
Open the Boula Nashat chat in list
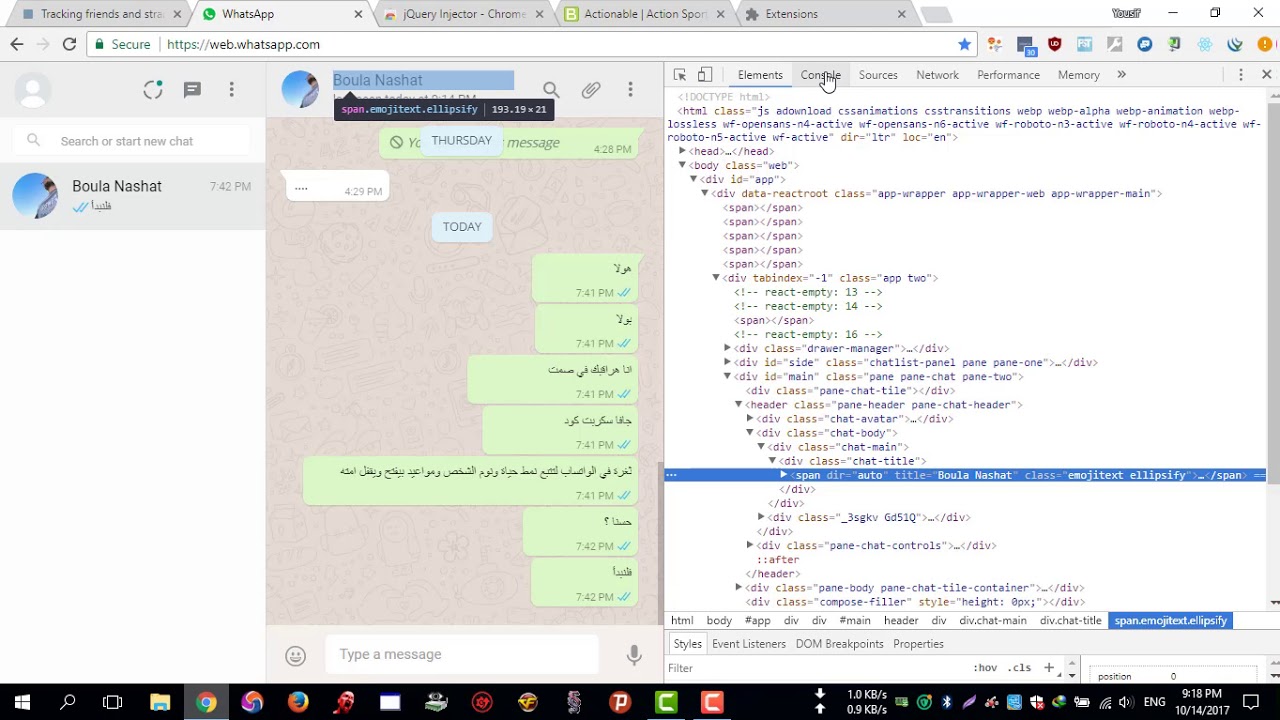tap(133, 195)
